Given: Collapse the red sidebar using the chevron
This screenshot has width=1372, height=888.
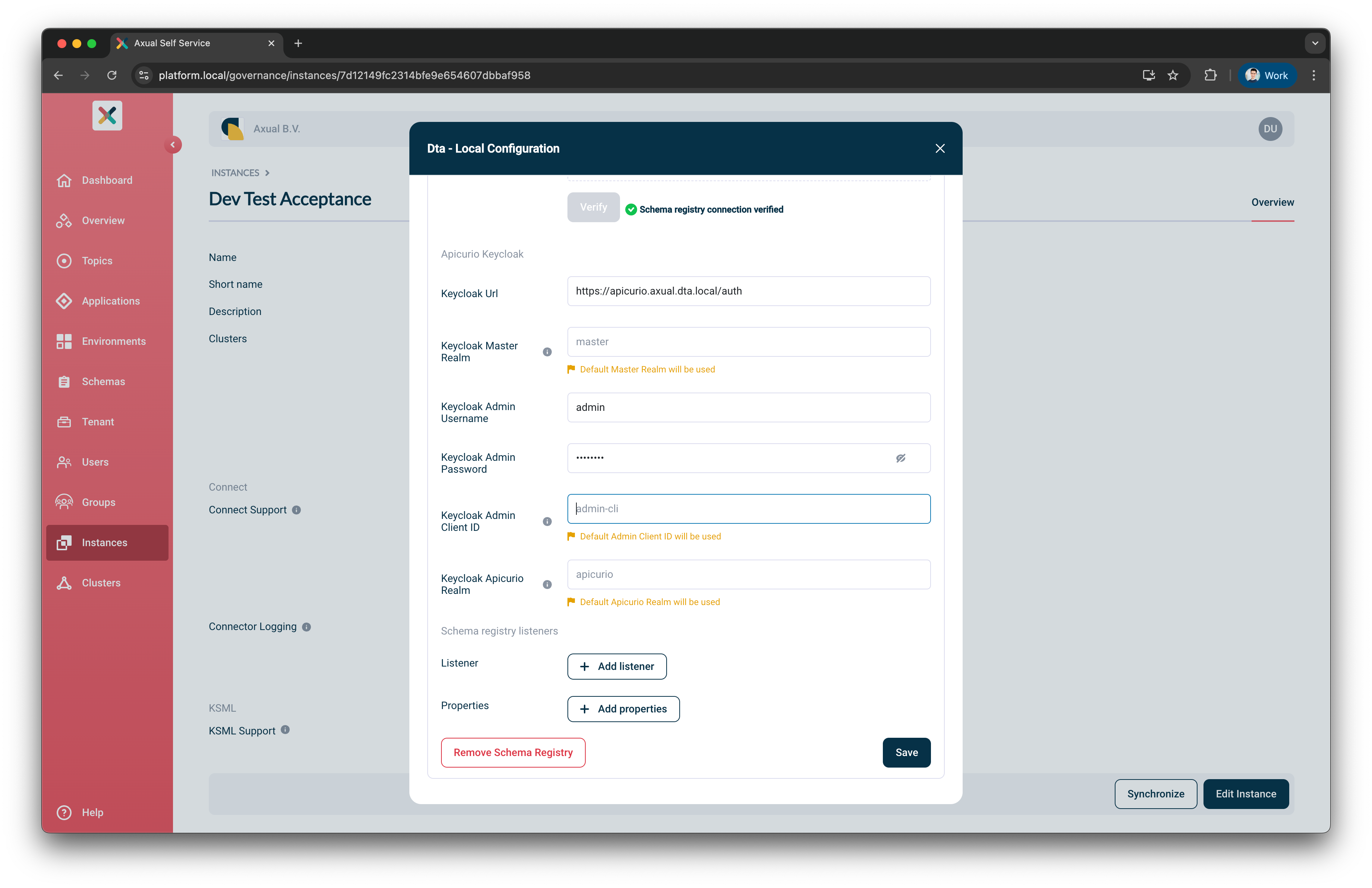Looking at the screenshot, I should (173, 145).
